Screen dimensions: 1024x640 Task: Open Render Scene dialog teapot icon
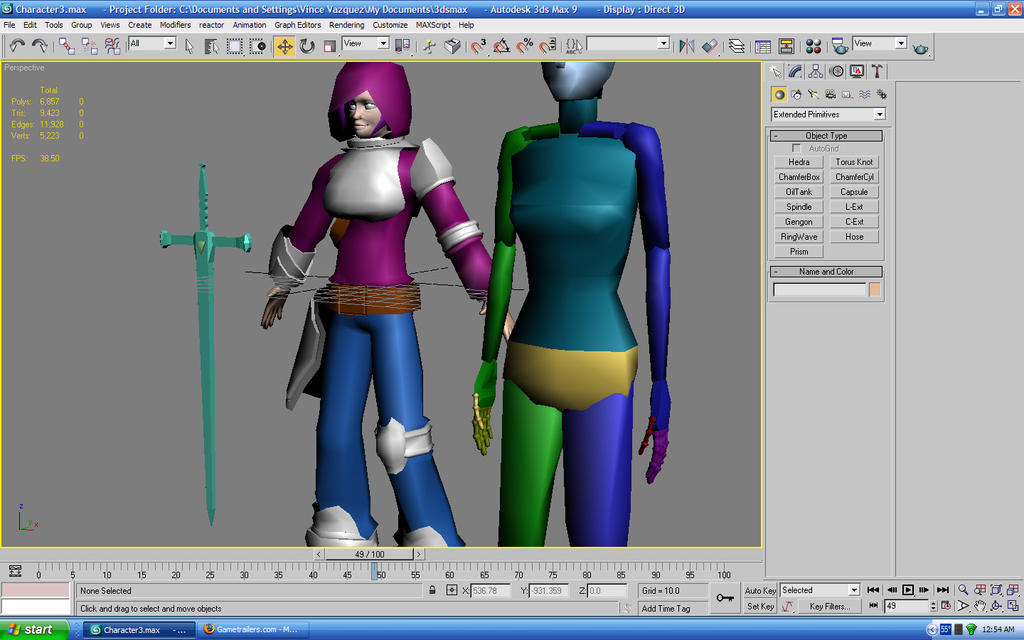point(840,46)
